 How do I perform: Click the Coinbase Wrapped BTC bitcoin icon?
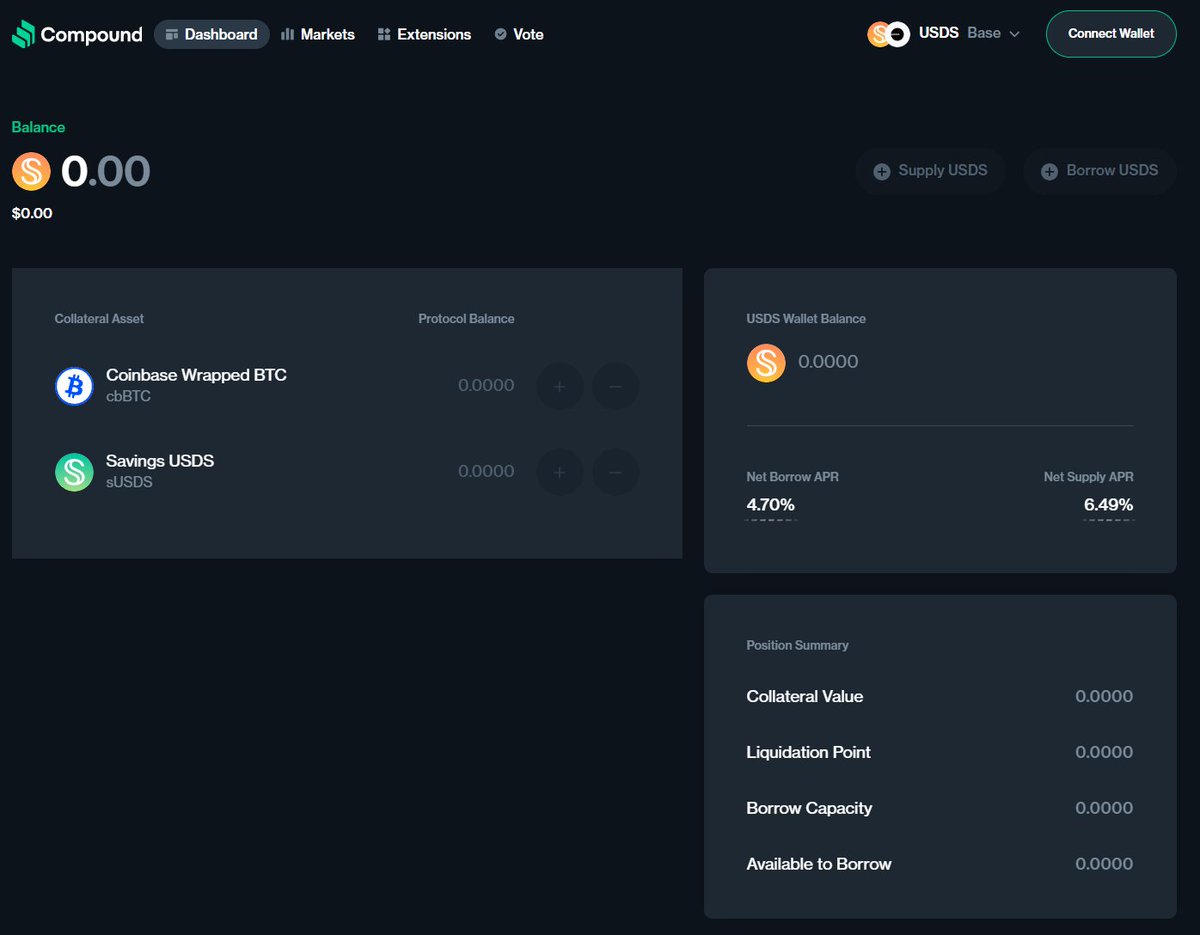point(74,385)
